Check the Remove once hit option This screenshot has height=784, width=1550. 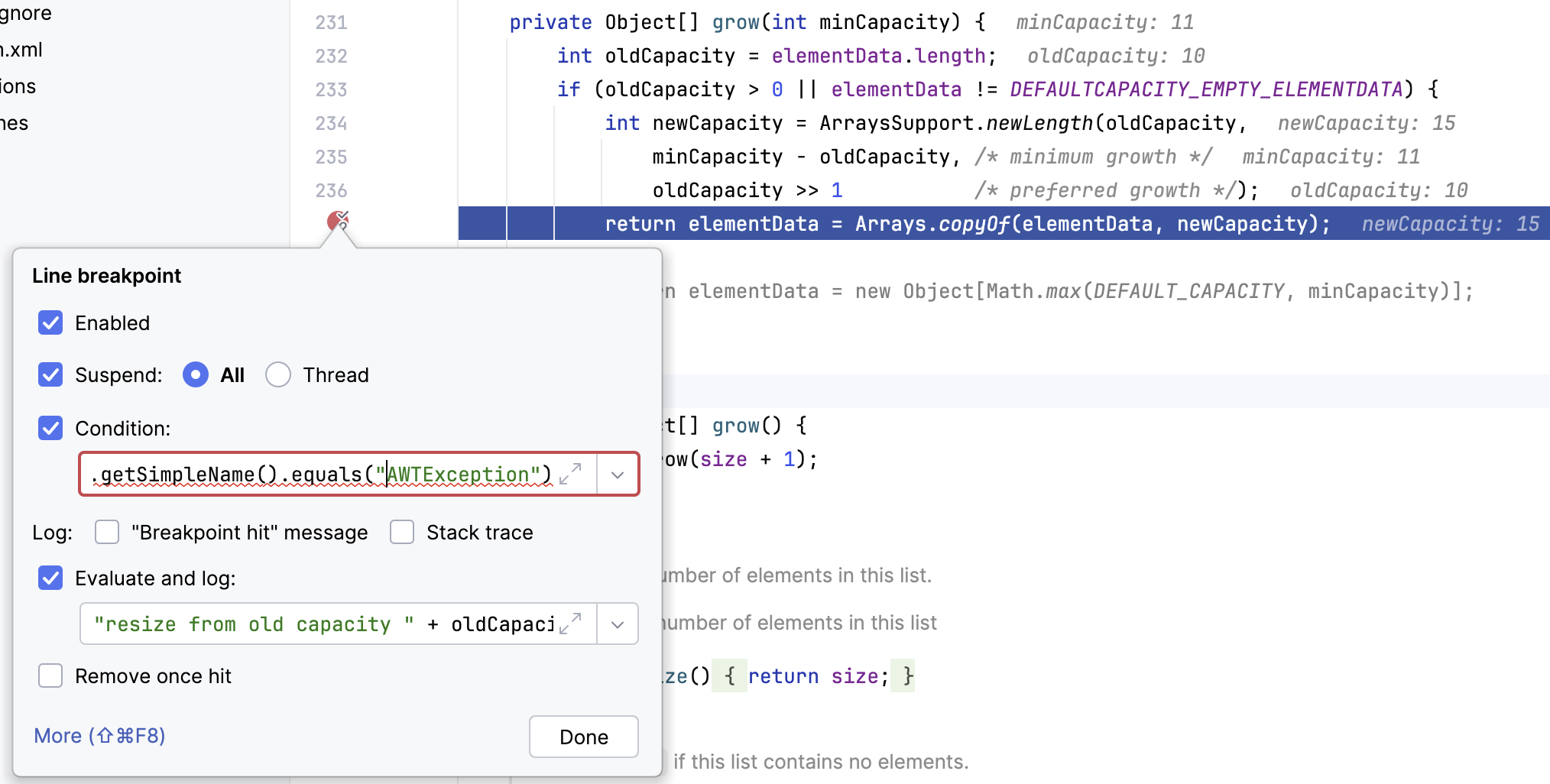50,675
